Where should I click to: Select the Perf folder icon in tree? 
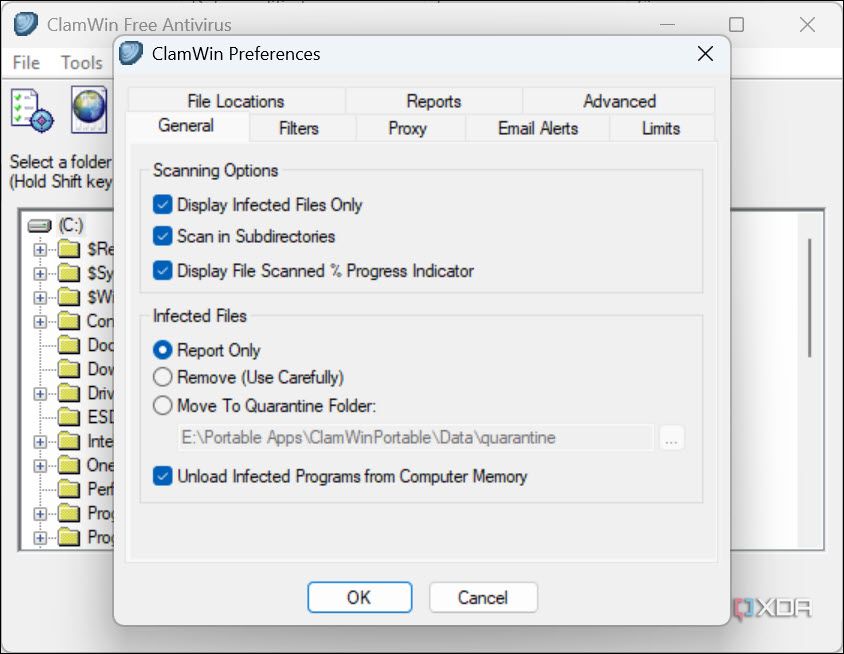tap(69, 489)
